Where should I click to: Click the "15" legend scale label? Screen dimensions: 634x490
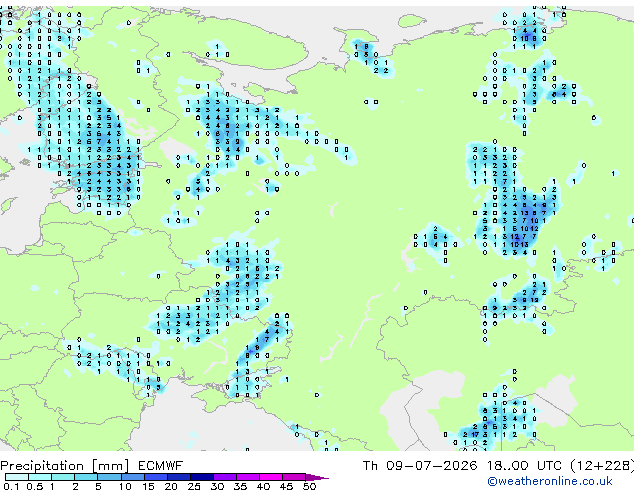tap(148, 486)
